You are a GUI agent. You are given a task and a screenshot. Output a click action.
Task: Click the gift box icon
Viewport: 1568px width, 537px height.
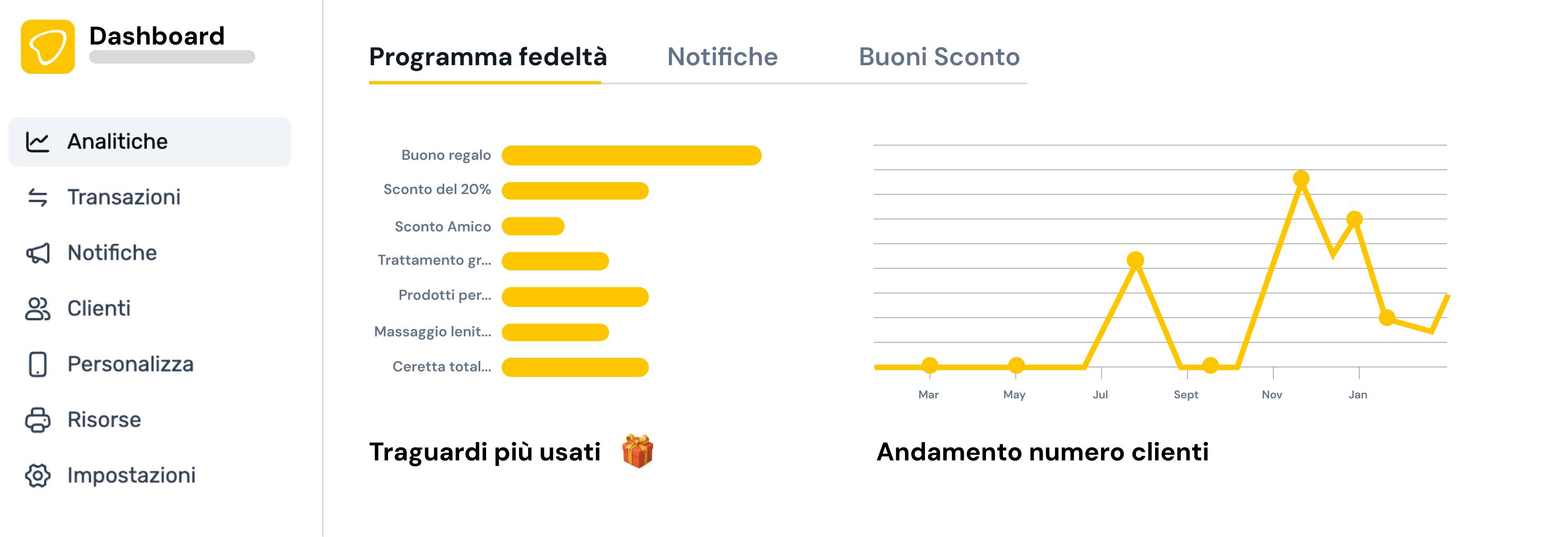tap(637, 451)
